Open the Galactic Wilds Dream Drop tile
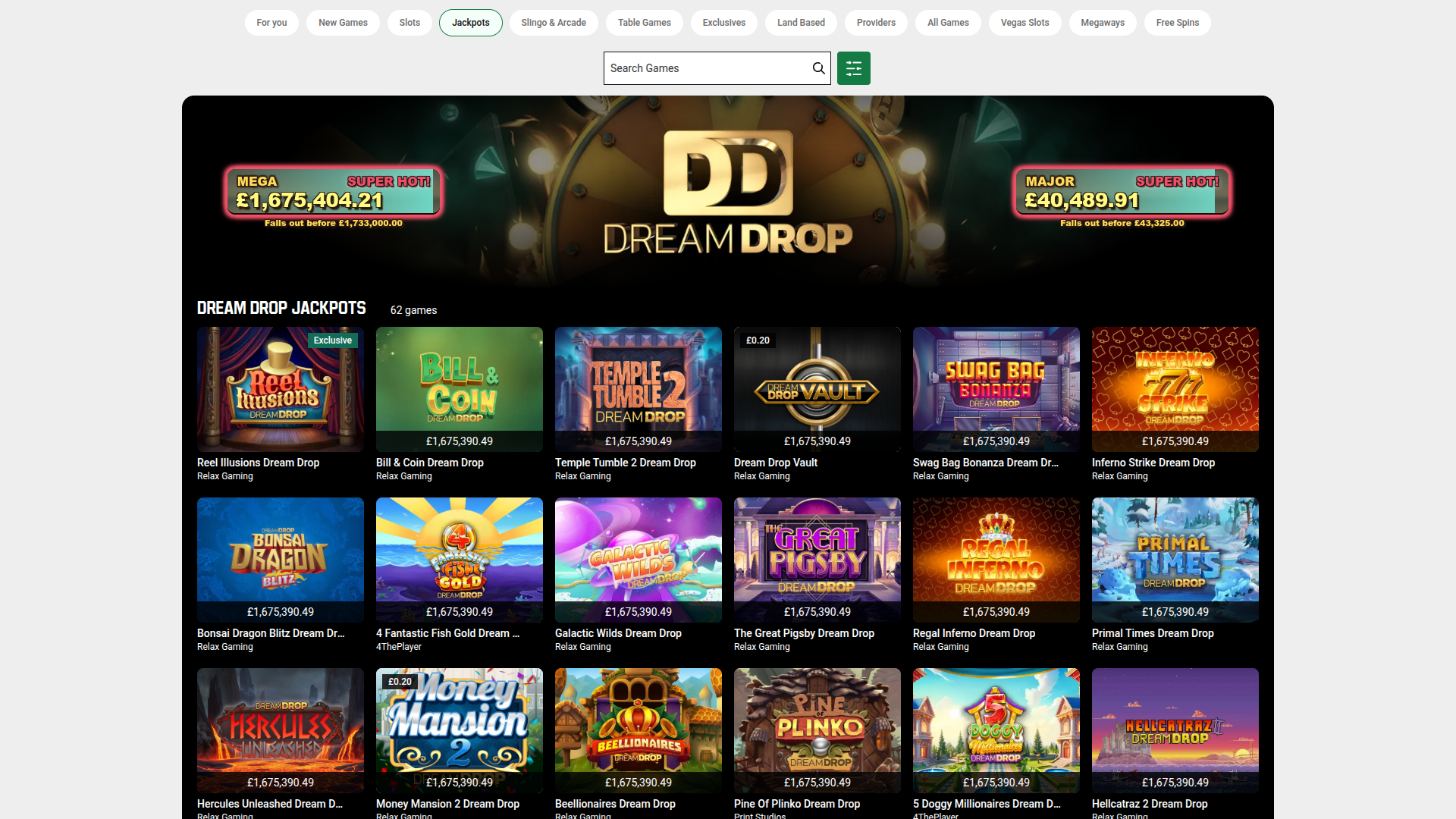1456x819 pixels. point(638,560)
